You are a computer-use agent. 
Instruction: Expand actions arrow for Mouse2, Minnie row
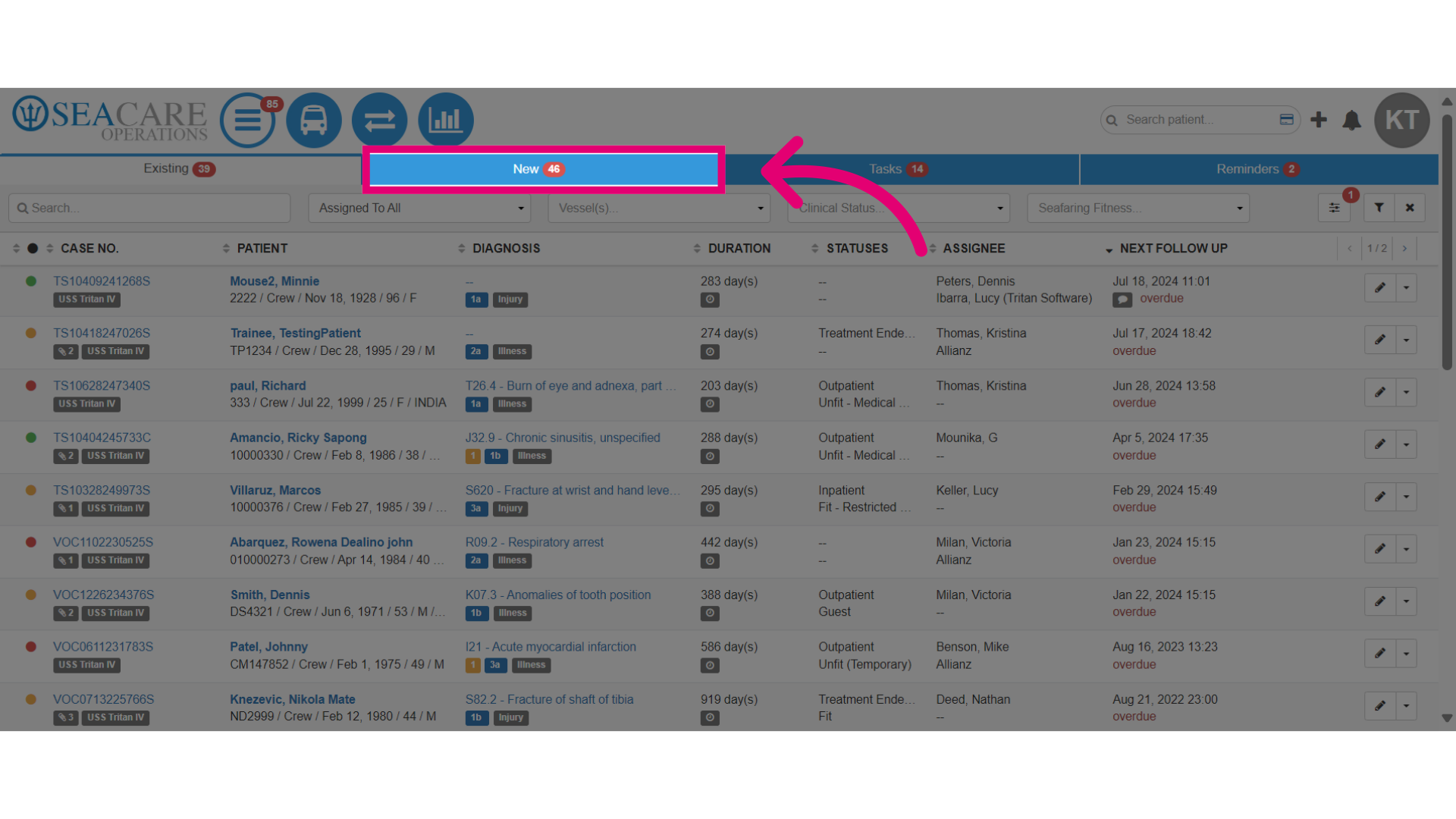(1406, 287)
